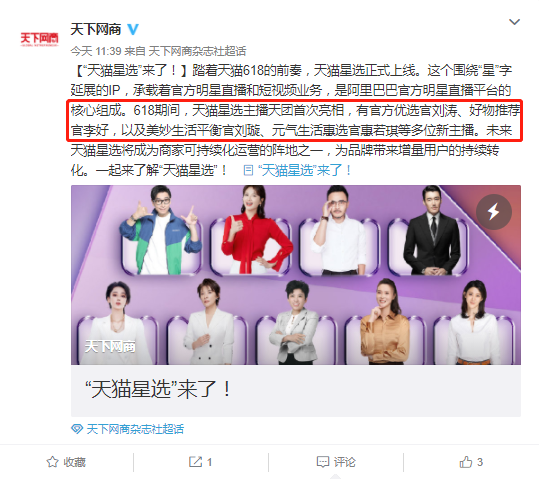Click the 天下网商 red logo avatar
The width and height of the screenshot is (539, 479).
[39, 39]
